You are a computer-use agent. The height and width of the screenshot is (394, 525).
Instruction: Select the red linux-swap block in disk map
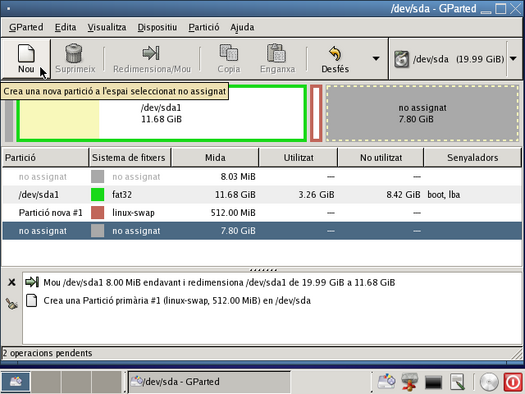click(x=316, y=113)
